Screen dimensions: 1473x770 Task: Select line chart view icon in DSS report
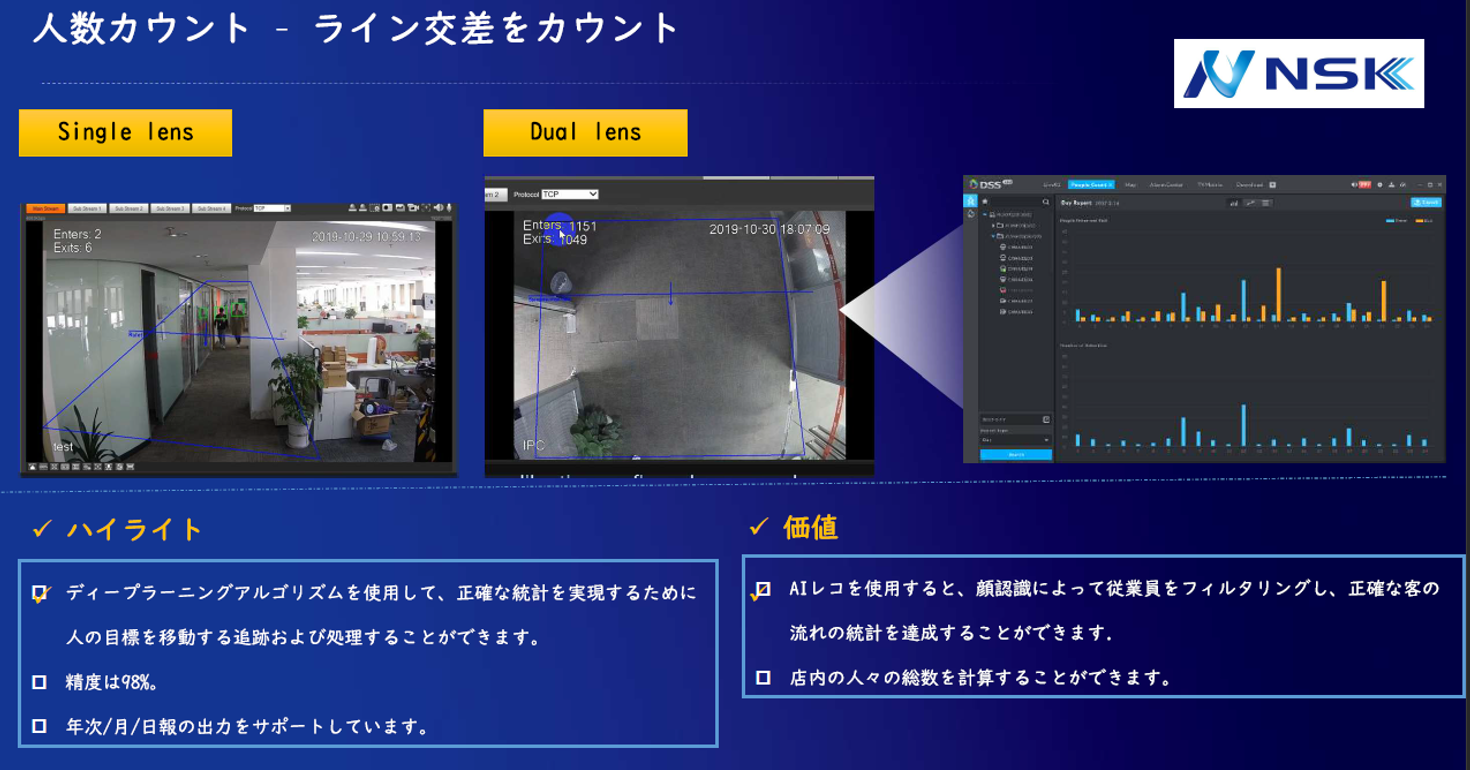1250,203
